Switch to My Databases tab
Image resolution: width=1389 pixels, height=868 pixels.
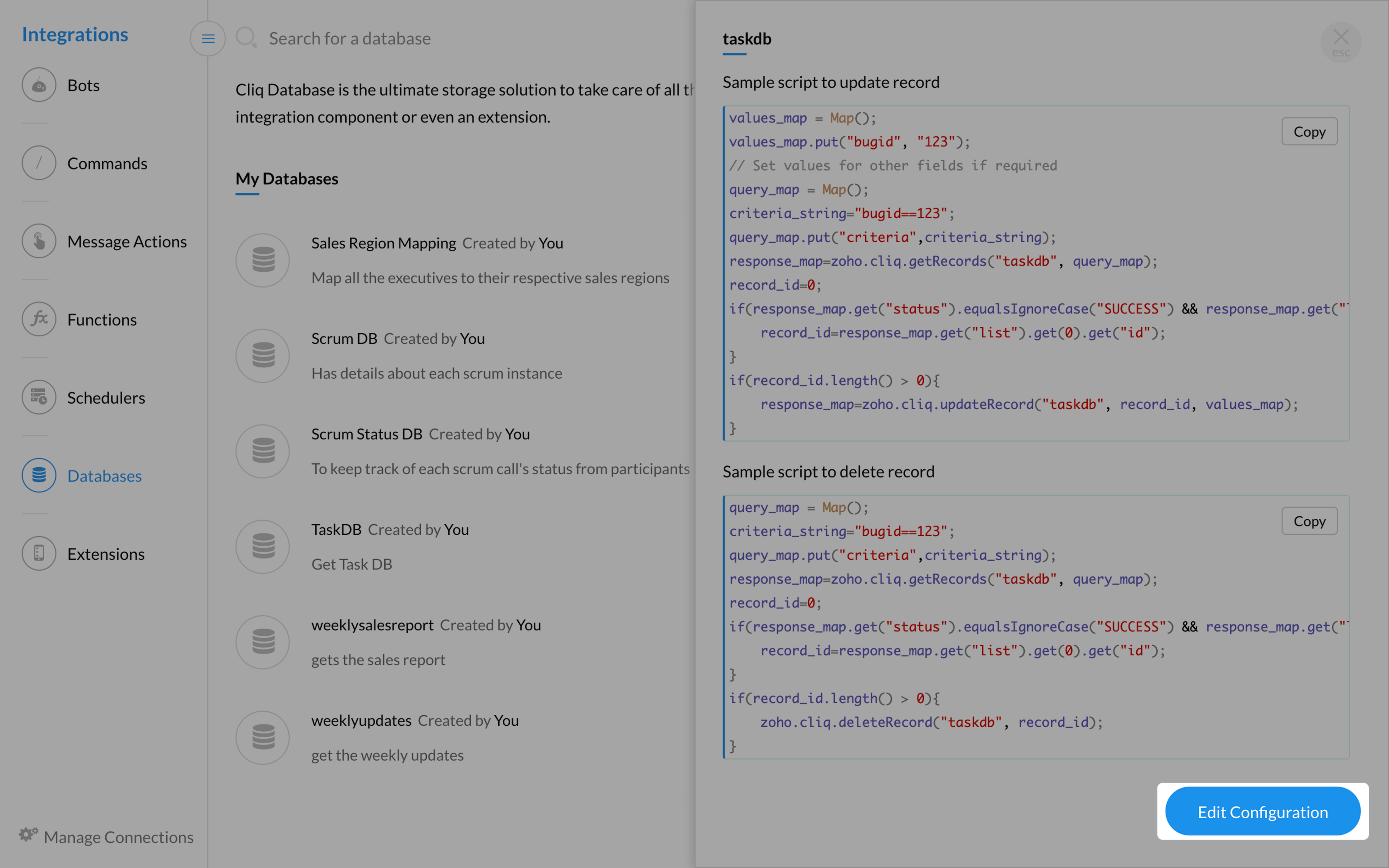point(287,179)
